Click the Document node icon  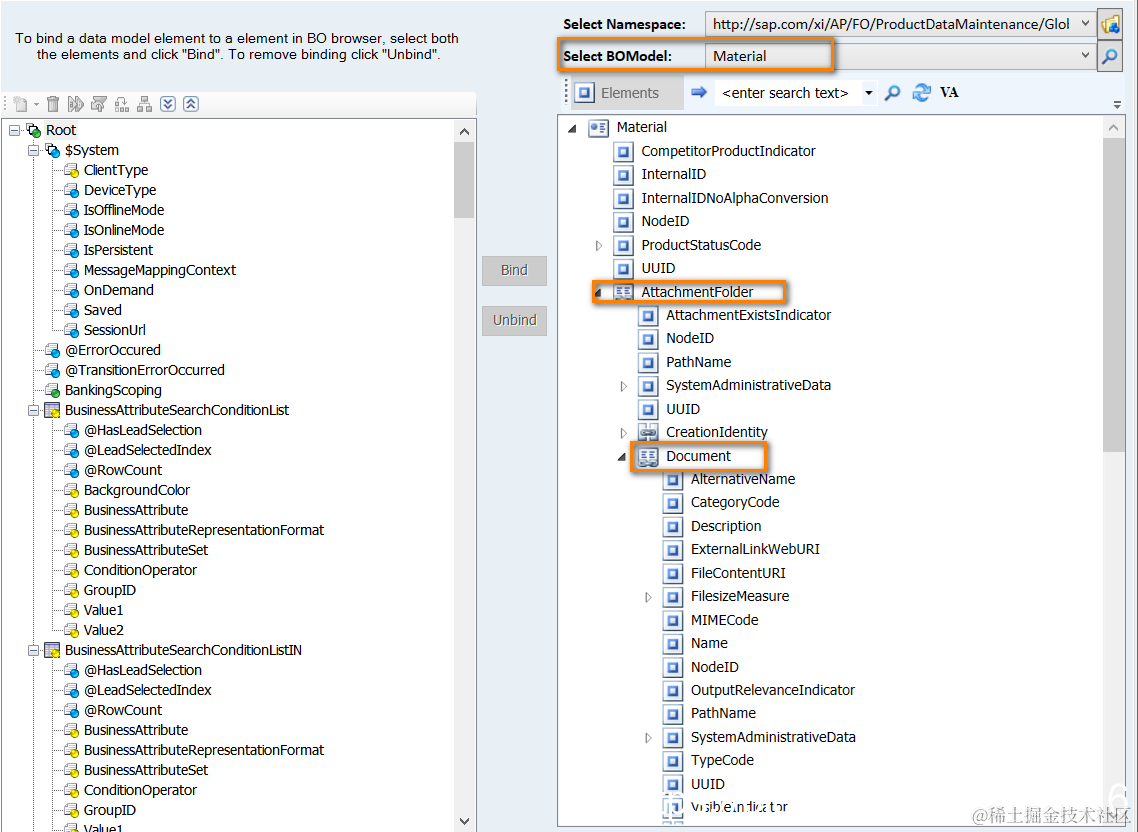[648, 456]
